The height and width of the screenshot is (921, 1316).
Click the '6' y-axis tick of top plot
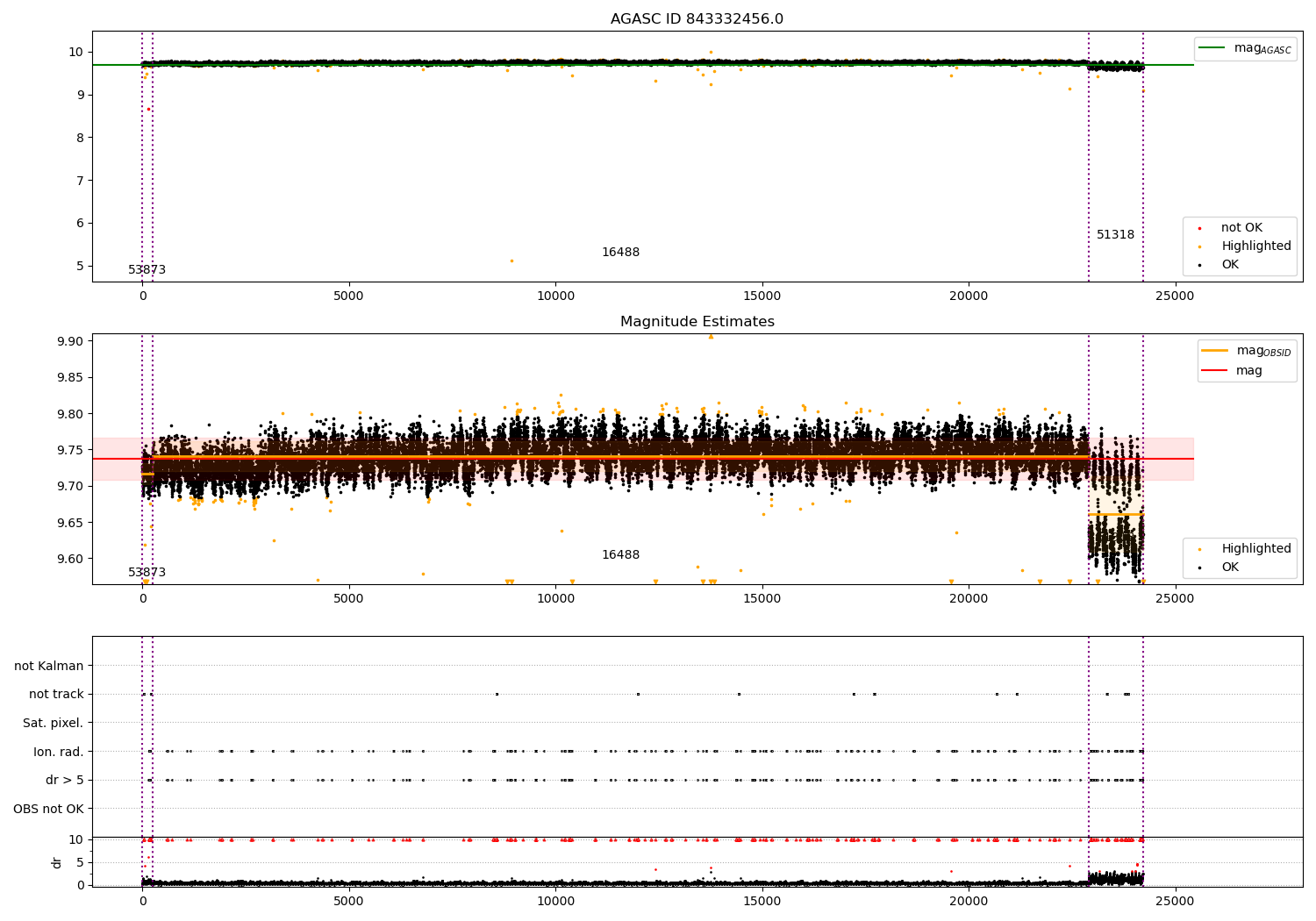80,223
